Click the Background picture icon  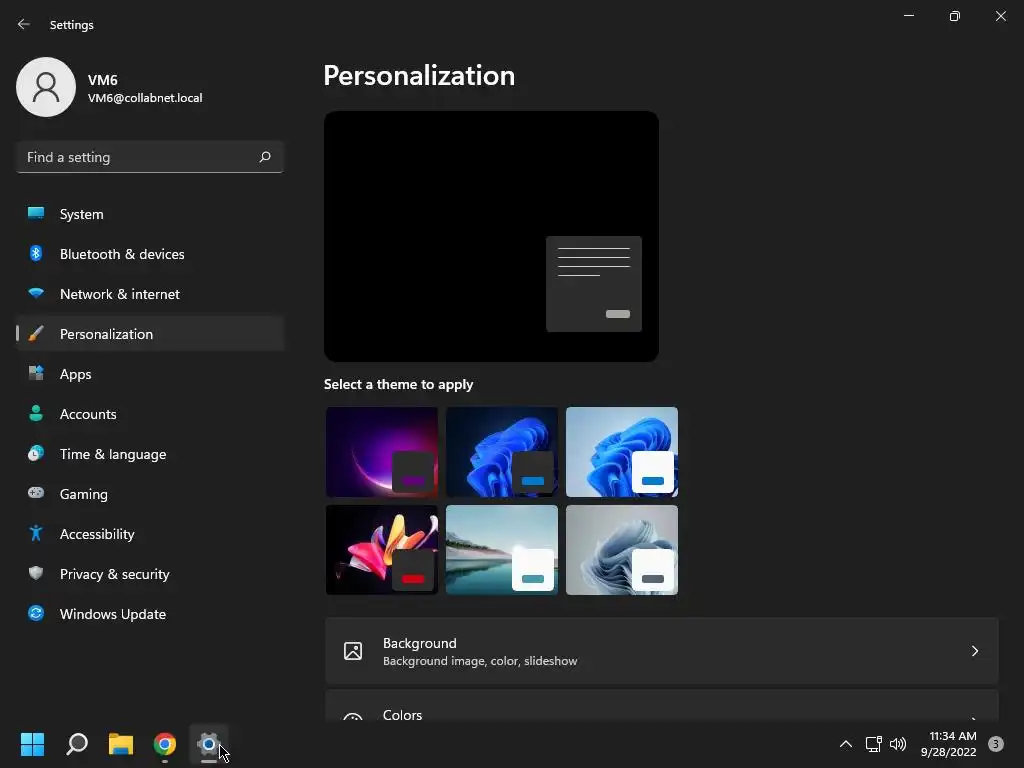tap(353, 651)
